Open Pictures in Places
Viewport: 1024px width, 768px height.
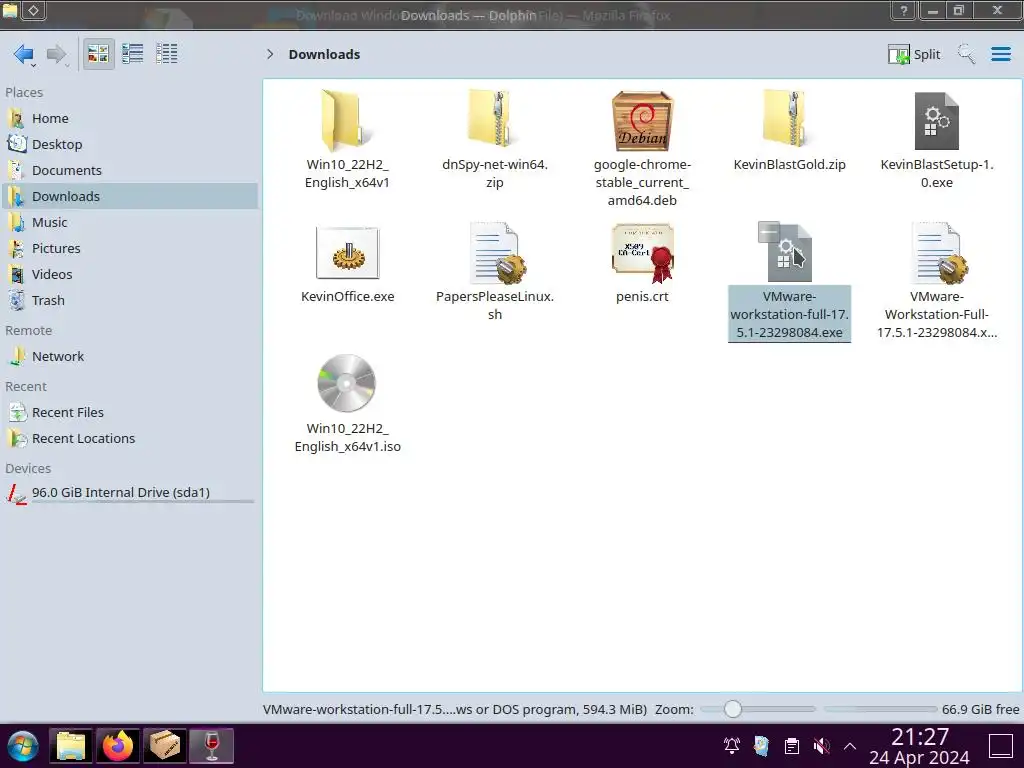129,248
